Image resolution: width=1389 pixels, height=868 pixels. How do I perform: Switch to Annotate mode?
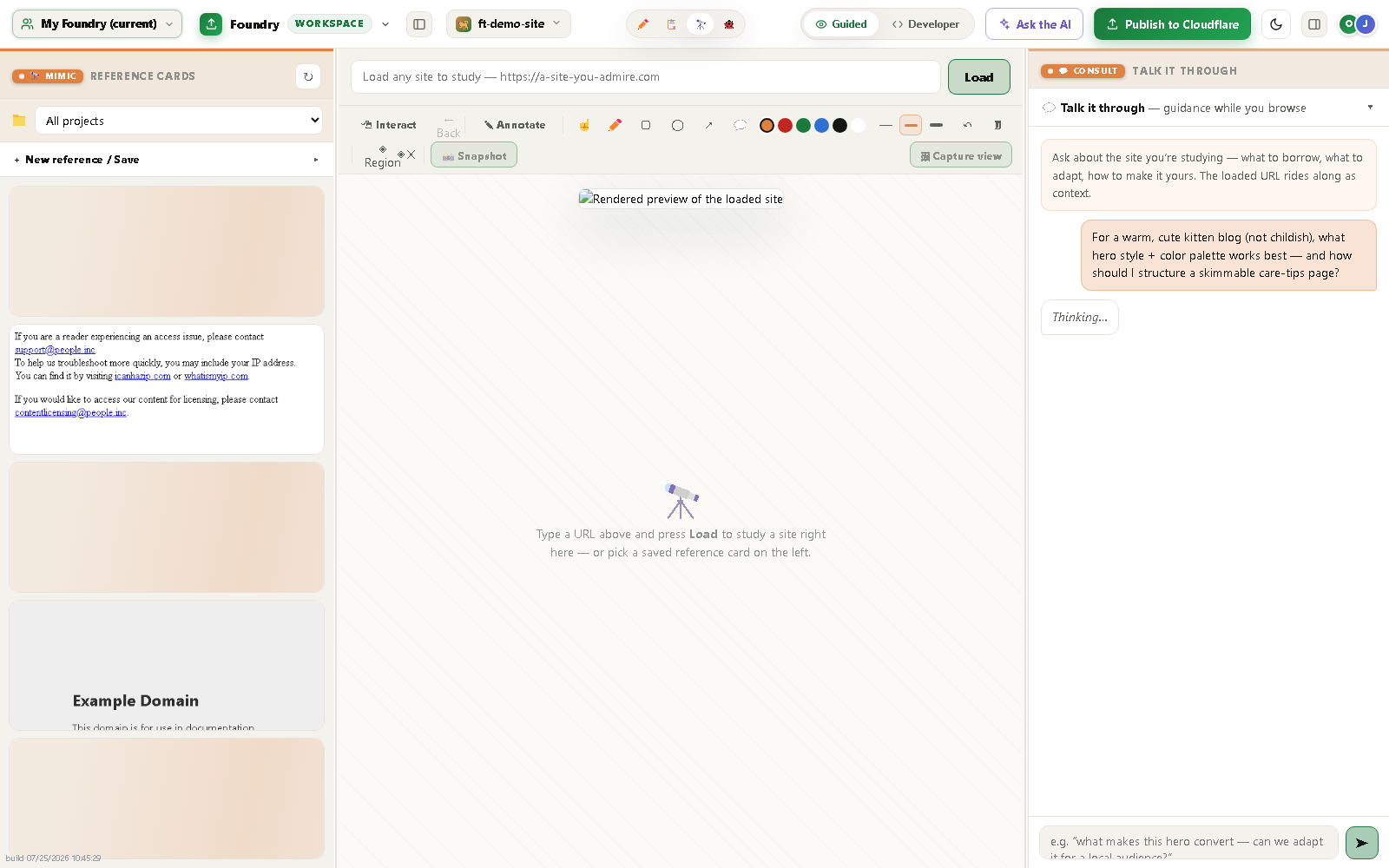515,125
